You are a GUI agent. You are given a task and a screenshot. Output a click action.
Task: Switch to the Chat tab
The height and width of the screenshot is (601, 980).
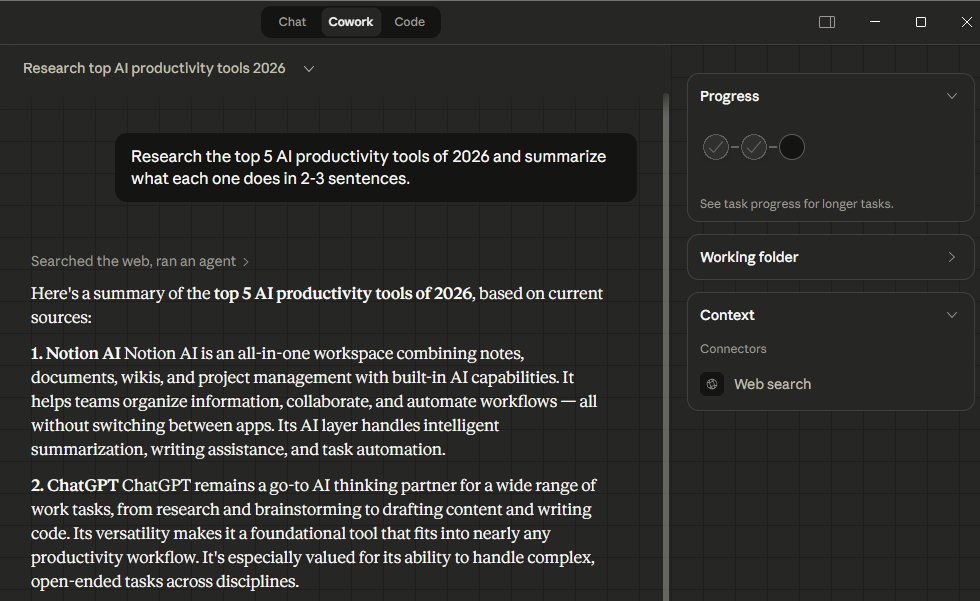pyautogui.click(x=292, y=22)
